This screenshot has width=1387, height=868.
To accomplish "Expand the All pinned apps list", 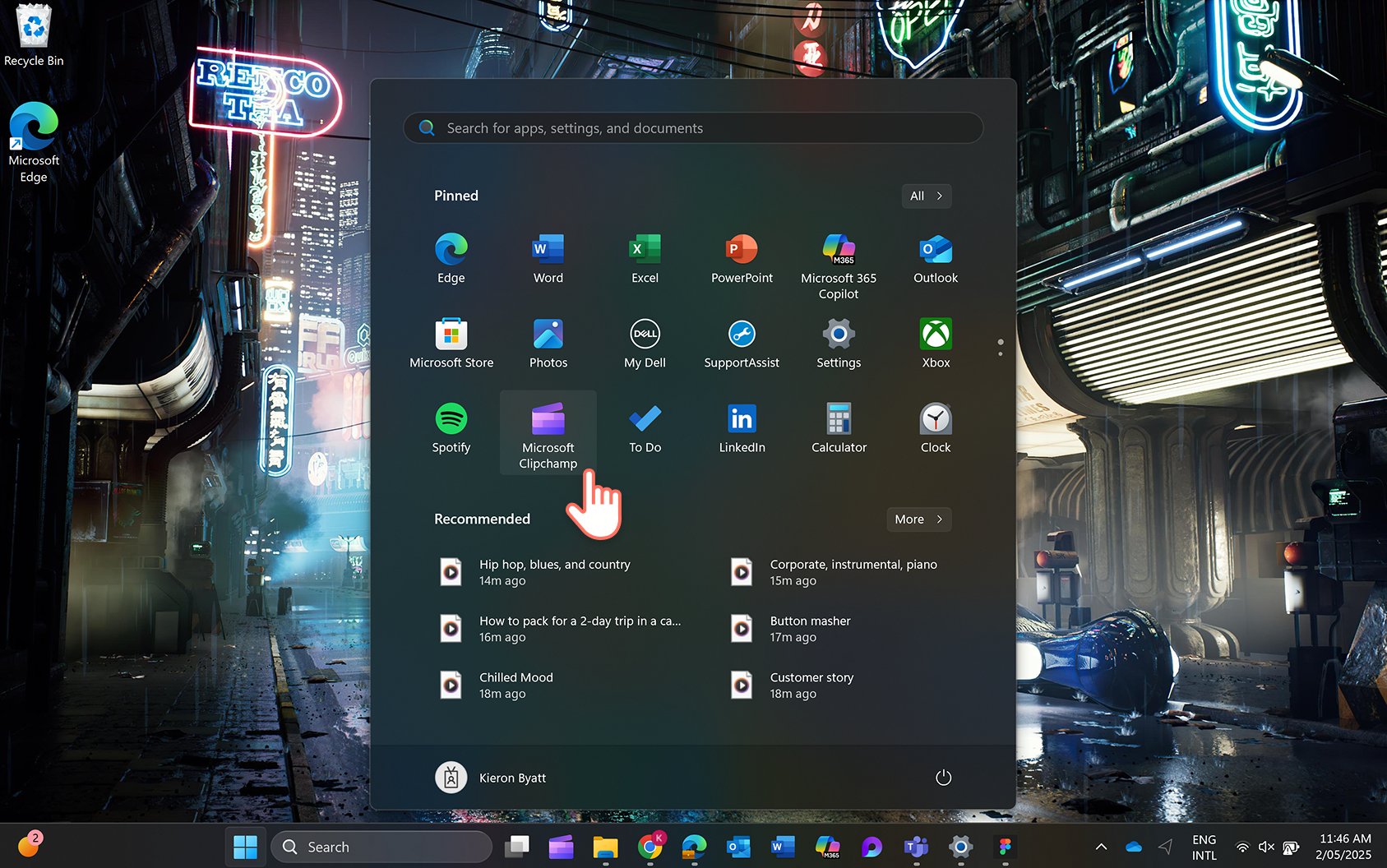I will pyautogui.click(x=926, y=196).
